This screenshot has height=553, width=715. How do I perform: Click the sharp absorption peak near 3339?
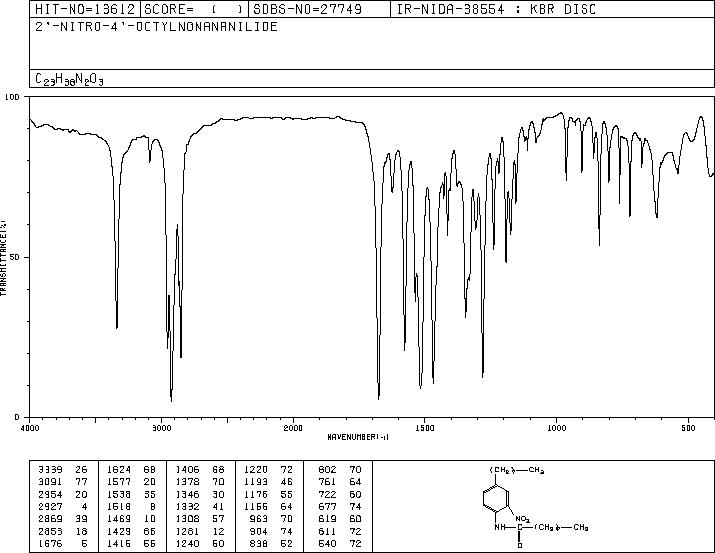(x=117, y=326)
